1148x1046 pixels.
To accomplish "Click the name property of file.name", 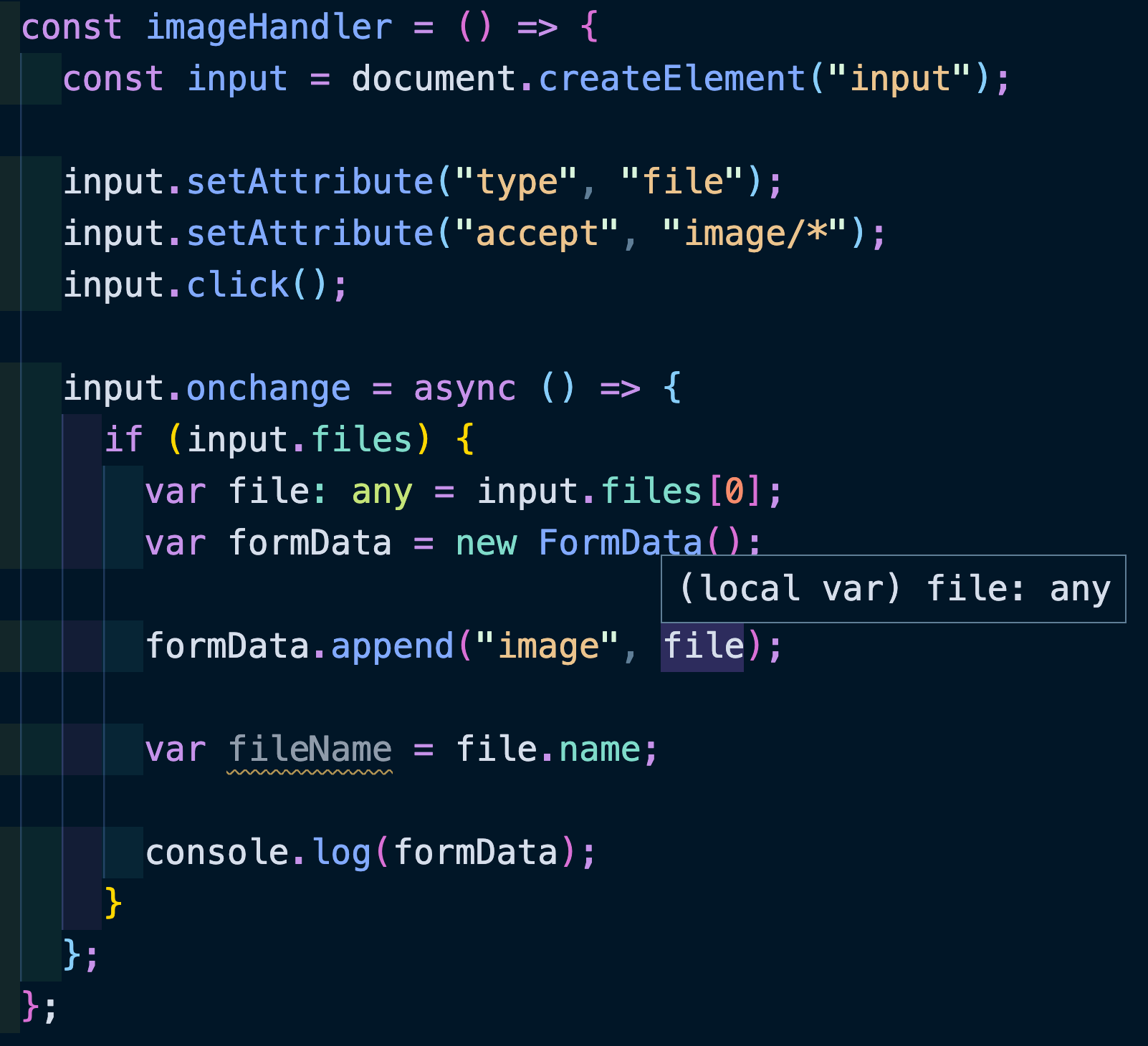I will [599, 749].
